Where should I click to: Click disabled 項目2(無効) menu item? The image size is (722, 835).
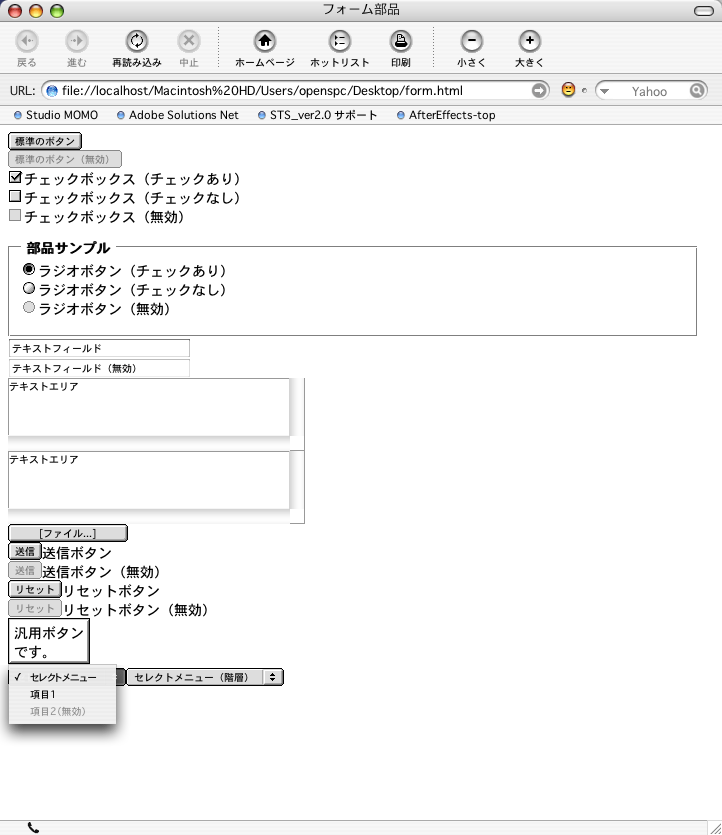coord(62,711)
